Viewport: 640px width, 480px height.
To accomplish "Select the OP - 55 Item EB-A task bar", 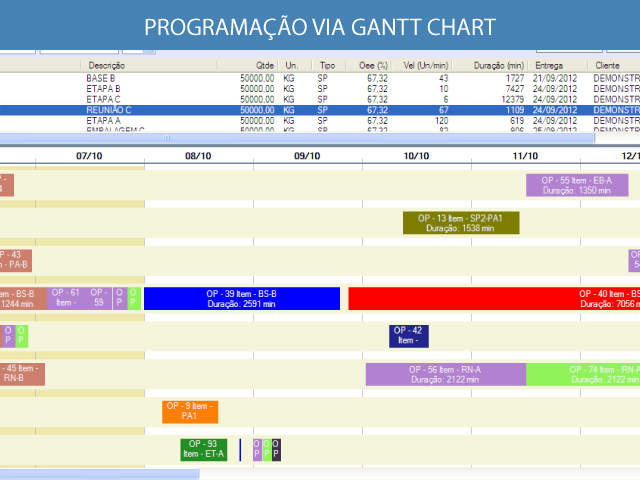I will (x=577, y=185).
